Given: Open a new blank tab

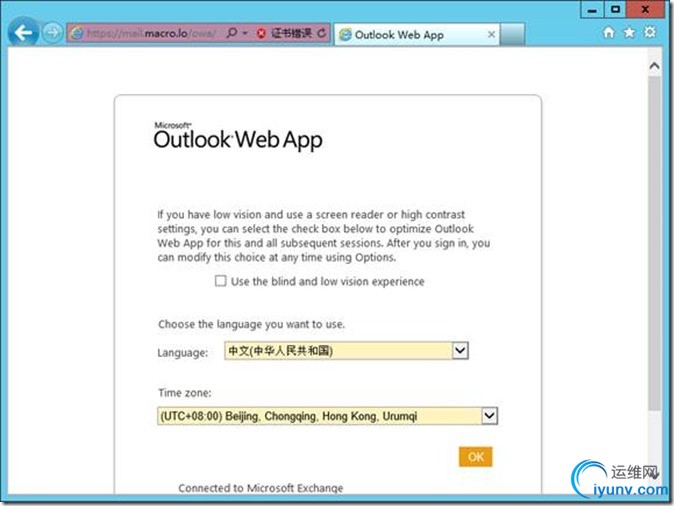Looking at the screenshot, I should click(x=512, y=35).
